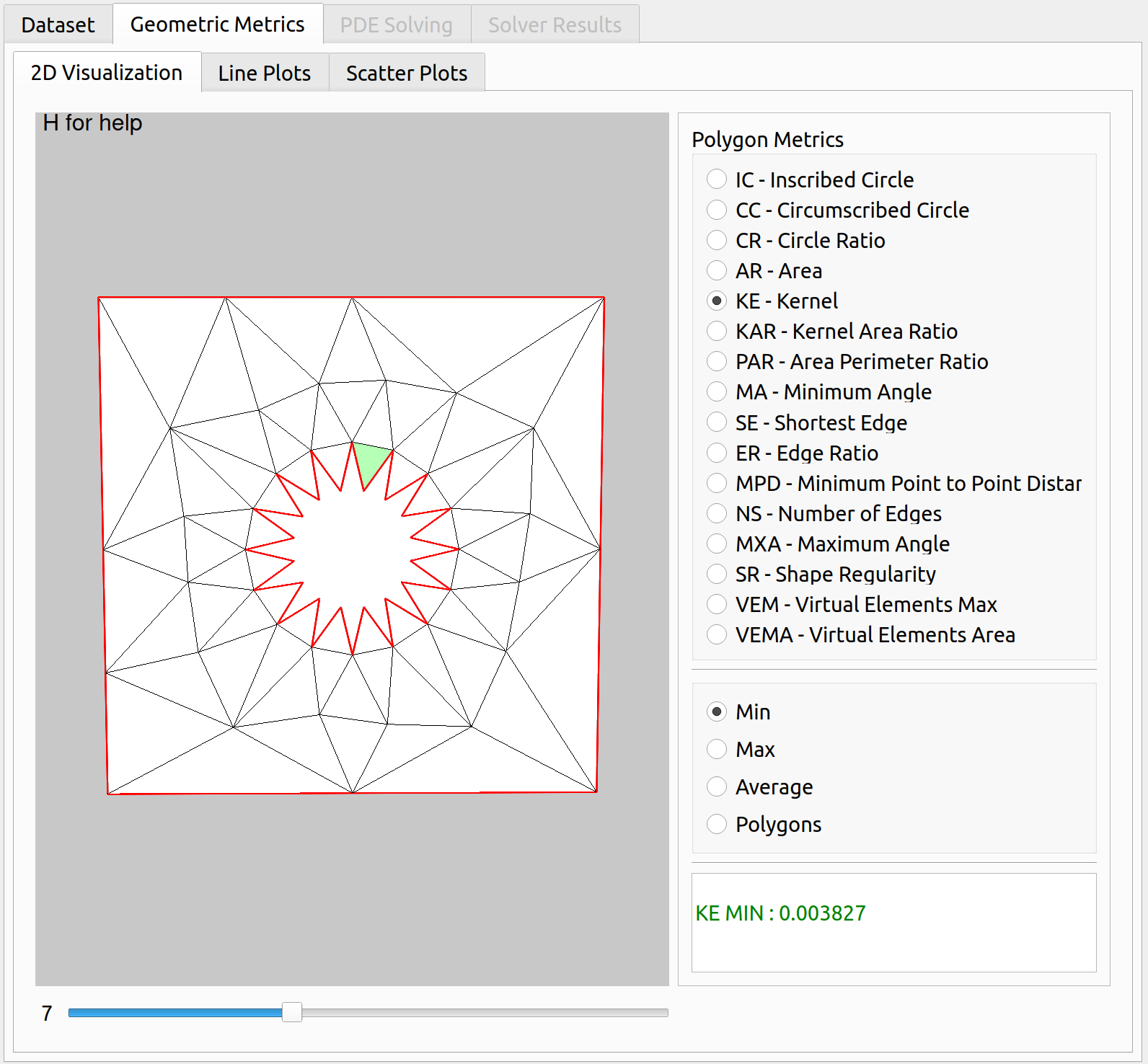
Task: Select NS - Number of Edges option
Action: pos(717,513)
